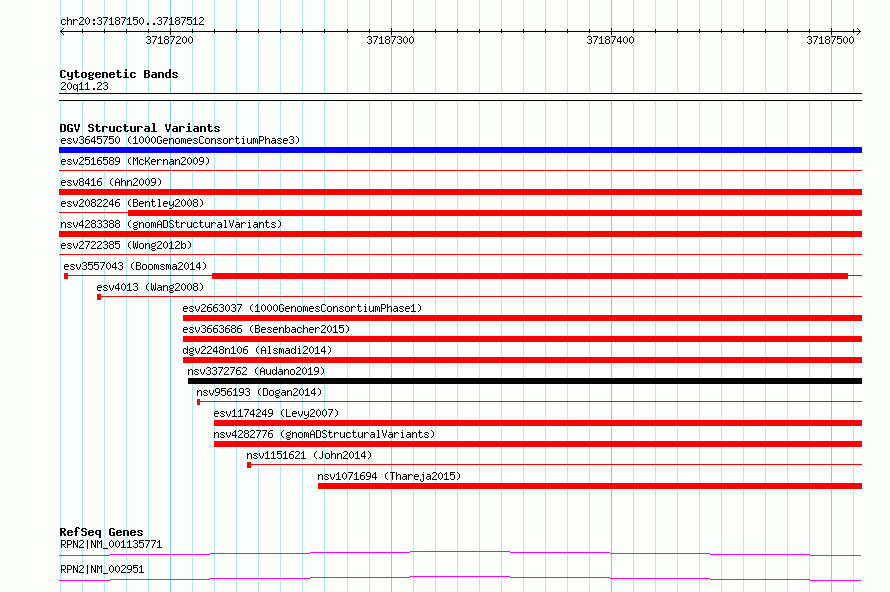Viewport: 890px width, 592px height.
Task: Click the left arrowhead of the ruler
Action: click(62, 32)
